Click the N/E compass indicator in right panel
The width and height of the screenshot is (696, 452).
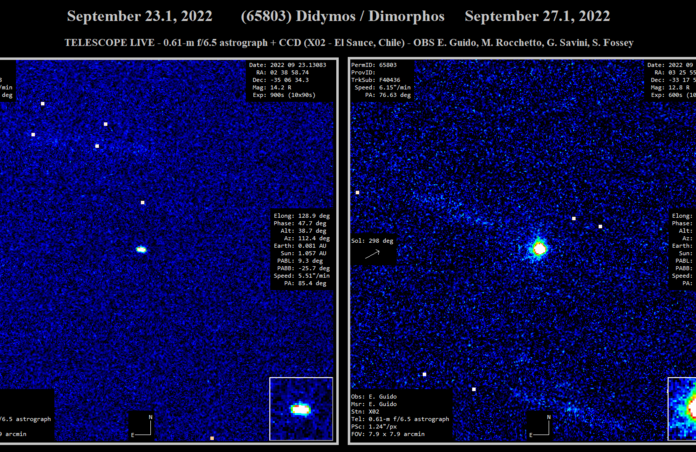click(x=539, y=426)
